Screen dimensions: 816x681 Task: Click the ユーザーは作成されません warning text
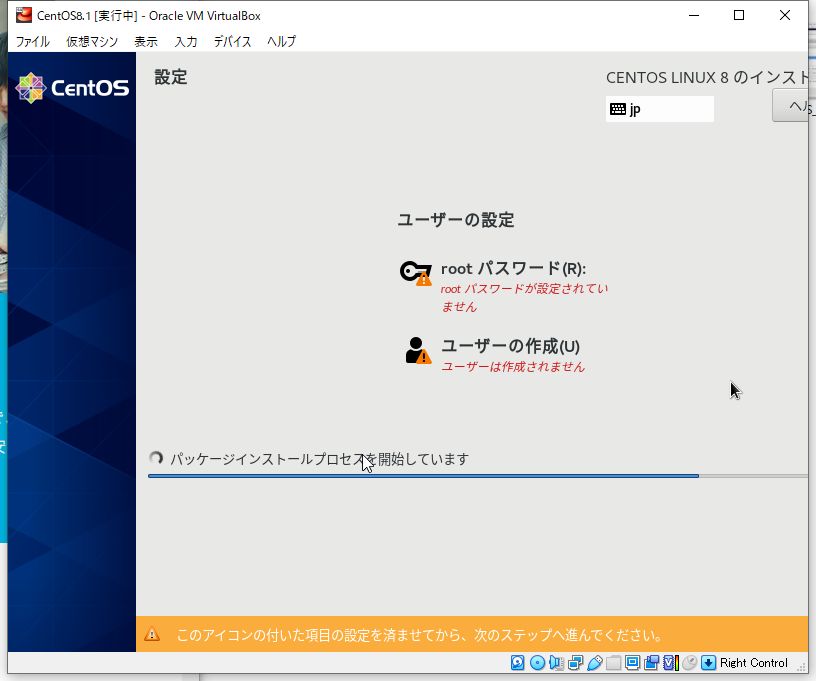(513, 366)
